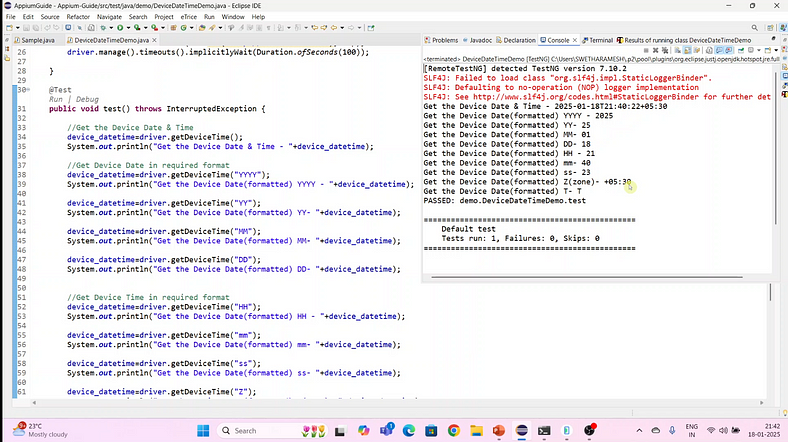Click the Back navigation arrow in toolbar
The width and height of the screenshot is (788, 442).
(334, 28)
